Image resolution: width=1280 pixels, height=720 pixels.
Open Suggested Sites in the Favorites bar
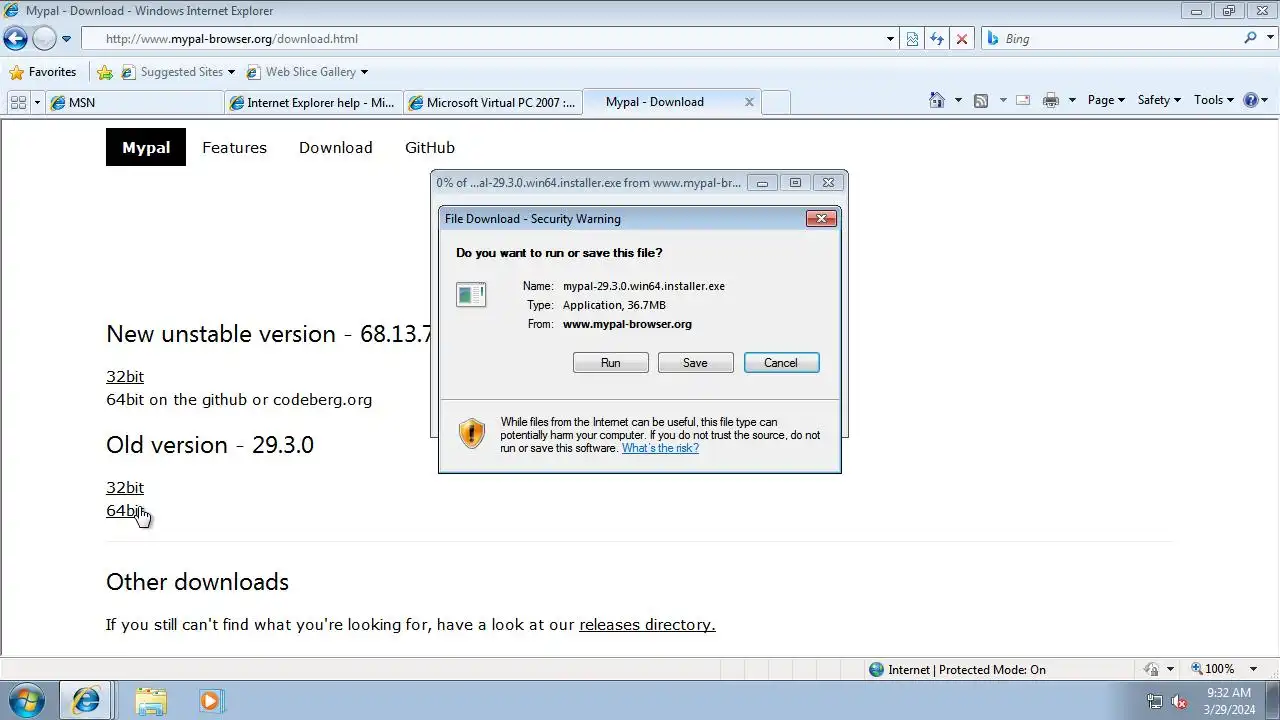[177, 72]
